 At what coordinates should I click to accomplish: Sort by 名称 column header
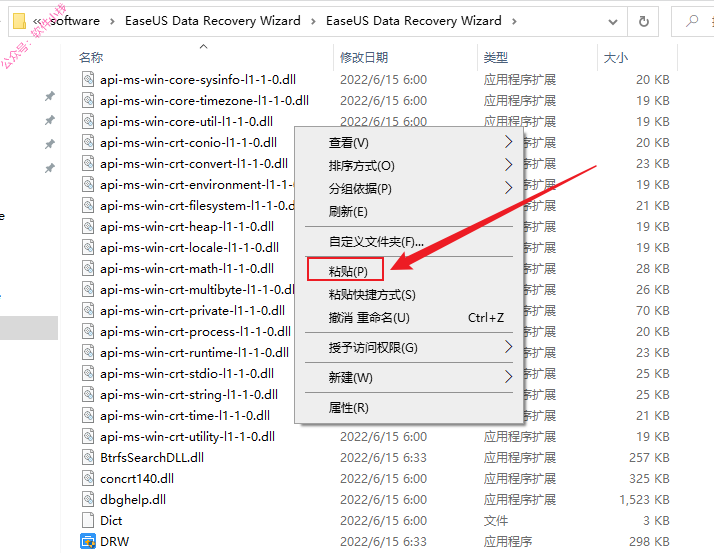91,58
